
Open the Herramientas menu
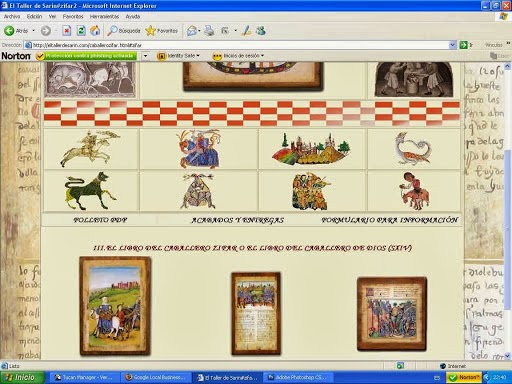pyautogui.click(x=104, y=16)
